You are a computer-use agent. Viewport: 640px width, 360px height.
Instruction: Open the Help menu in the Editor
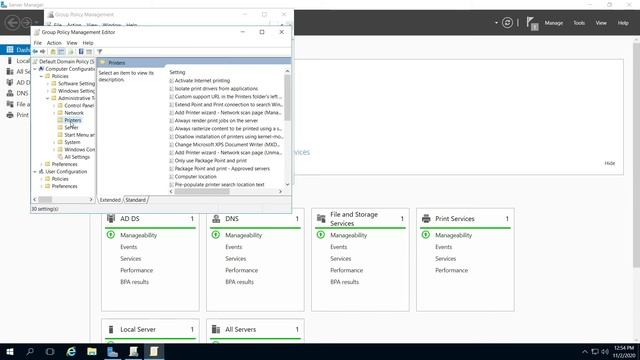click(x=88, y=43)
